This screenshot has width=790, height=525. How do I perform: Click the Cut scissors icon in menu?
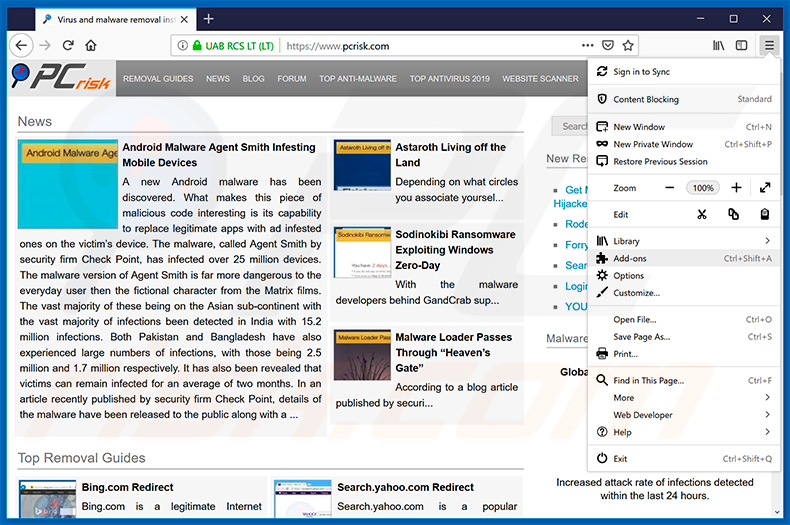coord(701,214)
